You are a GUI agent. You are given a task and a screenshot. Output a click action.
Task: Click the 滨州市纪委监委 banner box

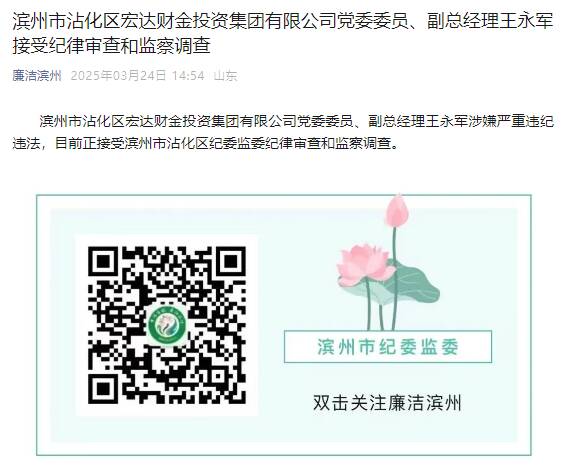coord(388,346)
